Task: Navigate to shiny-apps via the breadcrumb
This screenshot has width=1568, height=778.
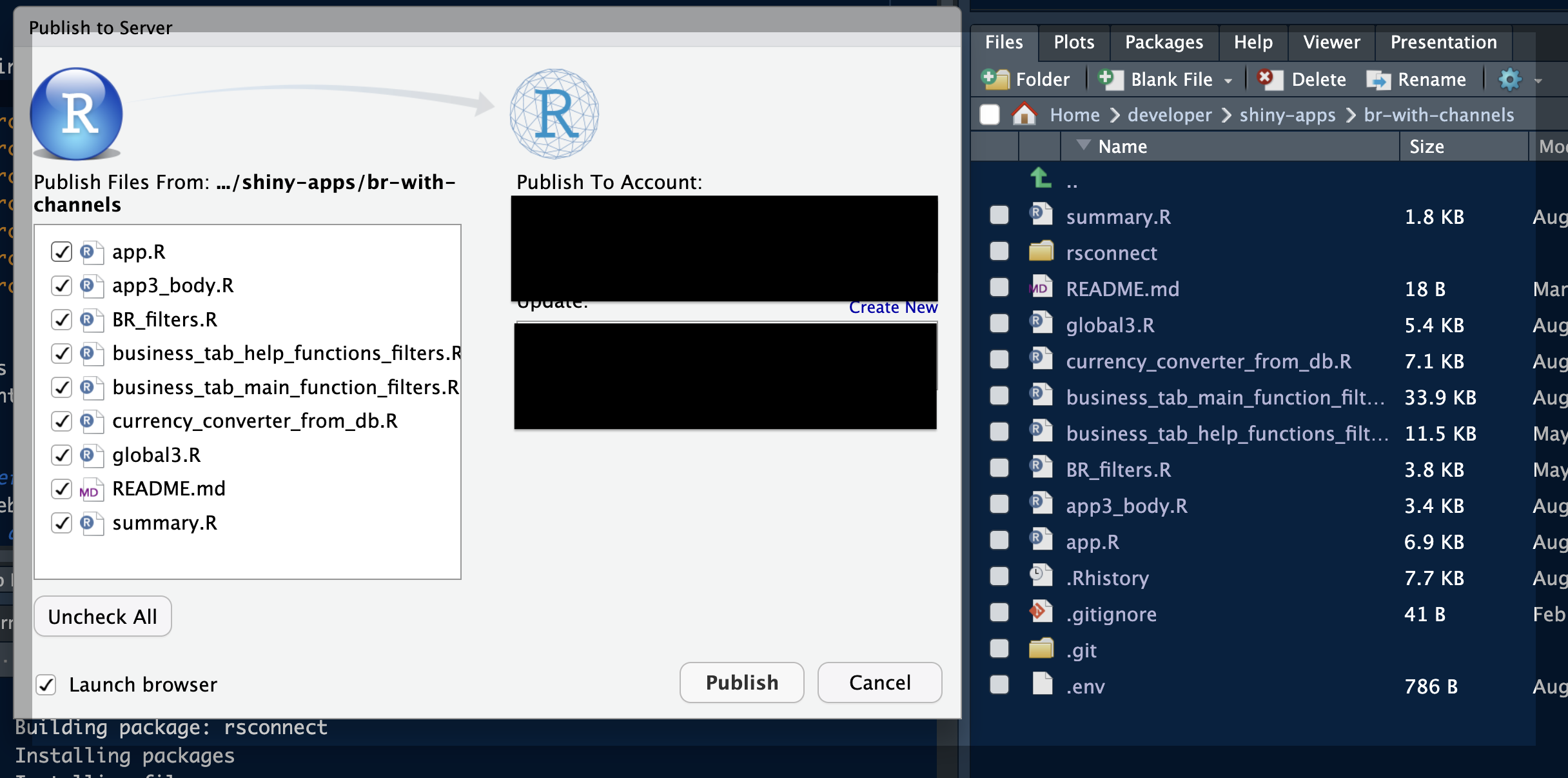Action: pos(1287,114)
